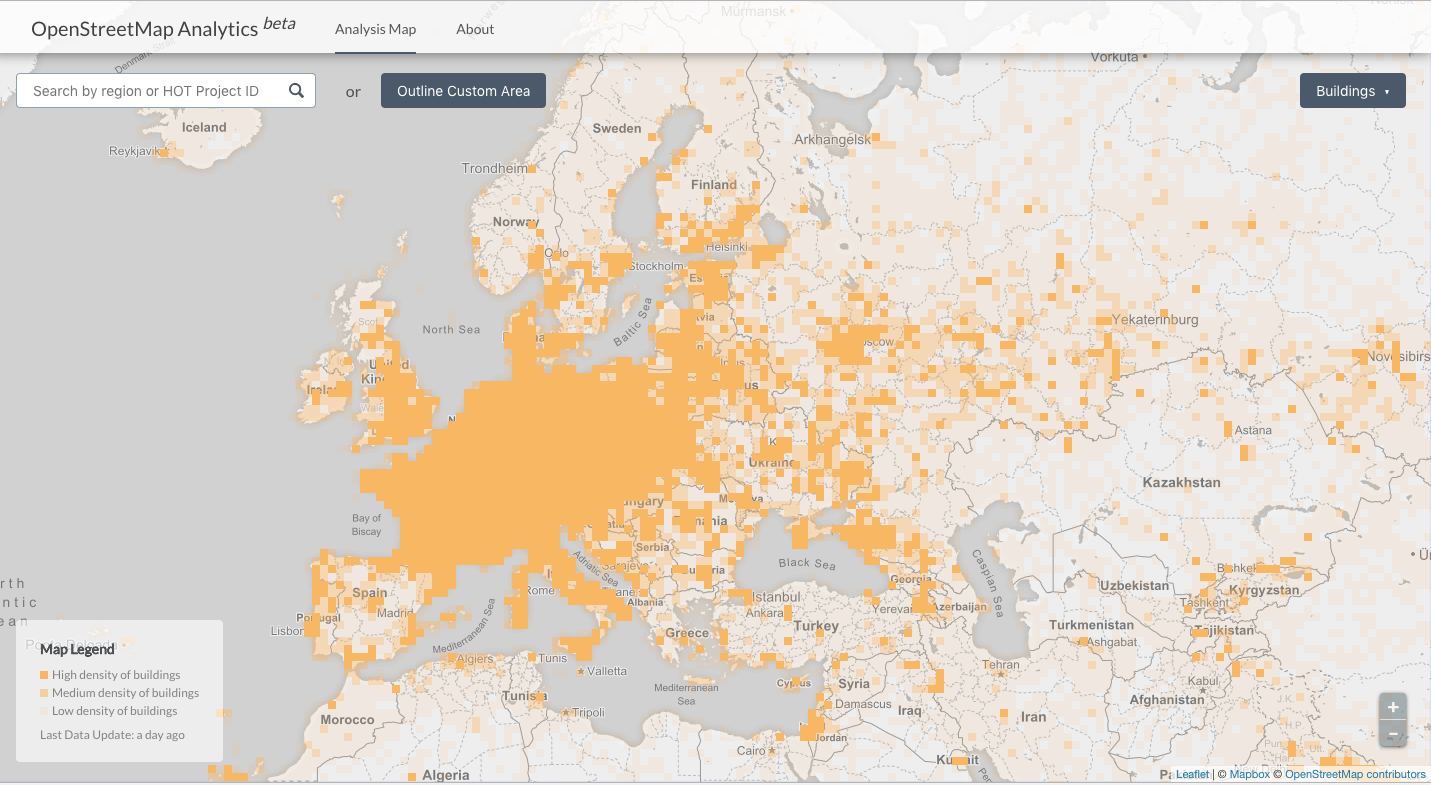This screenshot has height=785, width=1431.
Task: Open the About tab
Action: (x=475, y=29)
